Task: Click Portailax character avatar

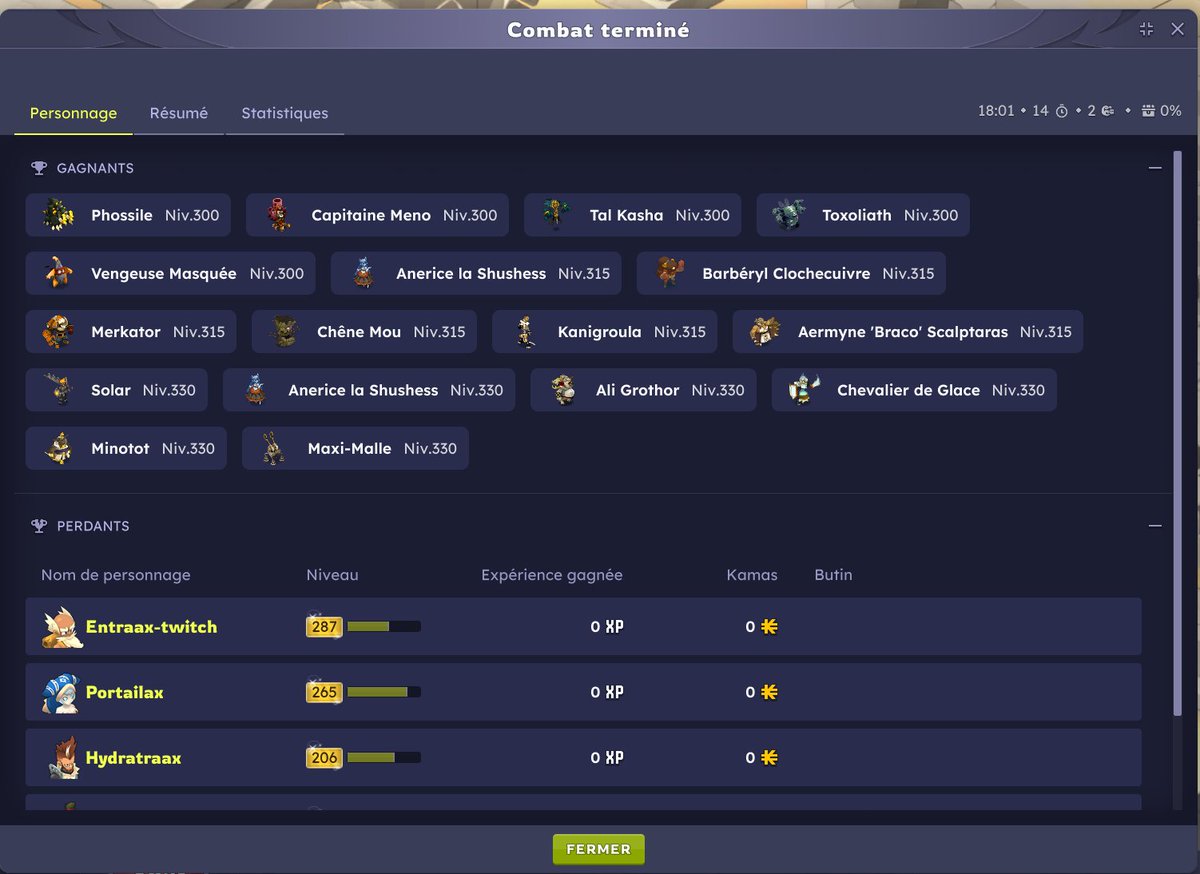Action: 61,692
